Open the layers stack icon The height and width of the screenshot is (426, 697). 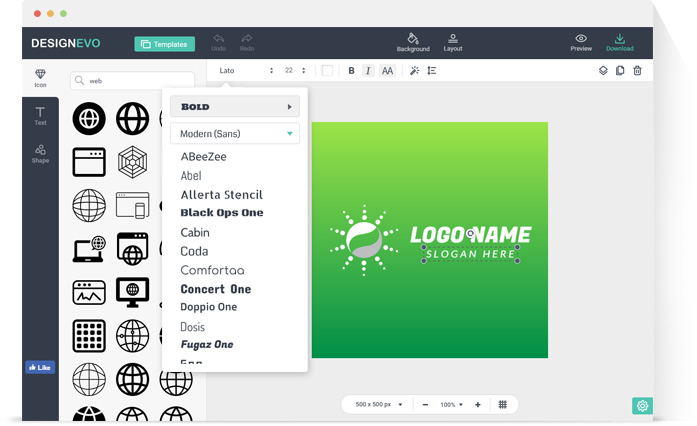[603, 71]
